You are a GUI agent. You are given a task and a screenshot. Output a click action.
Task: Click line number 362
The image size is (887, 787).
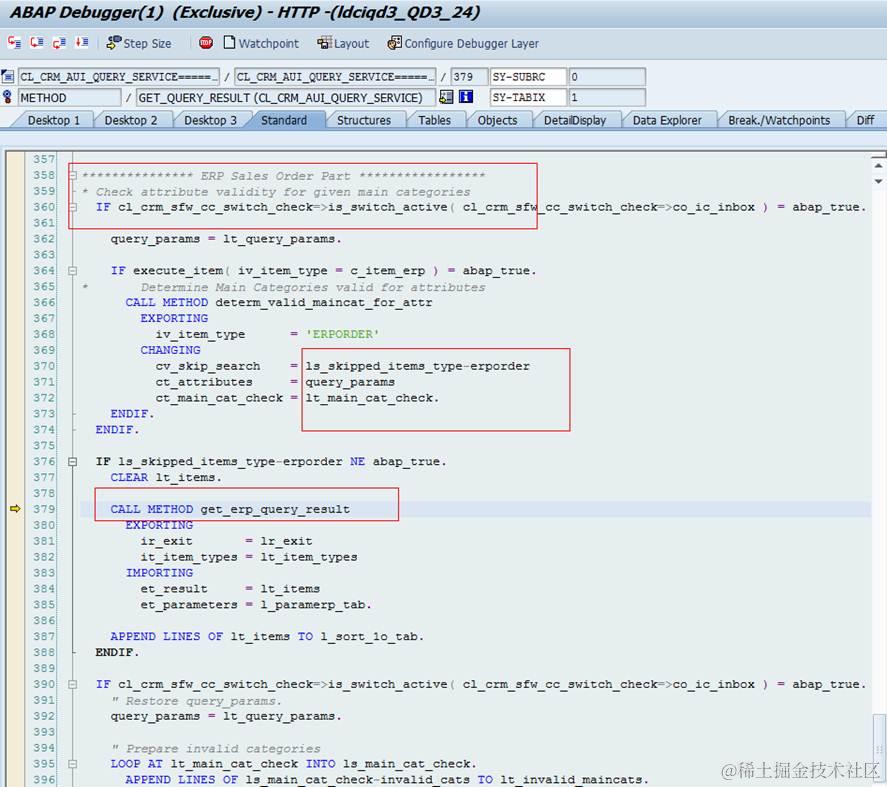(44, 239)
